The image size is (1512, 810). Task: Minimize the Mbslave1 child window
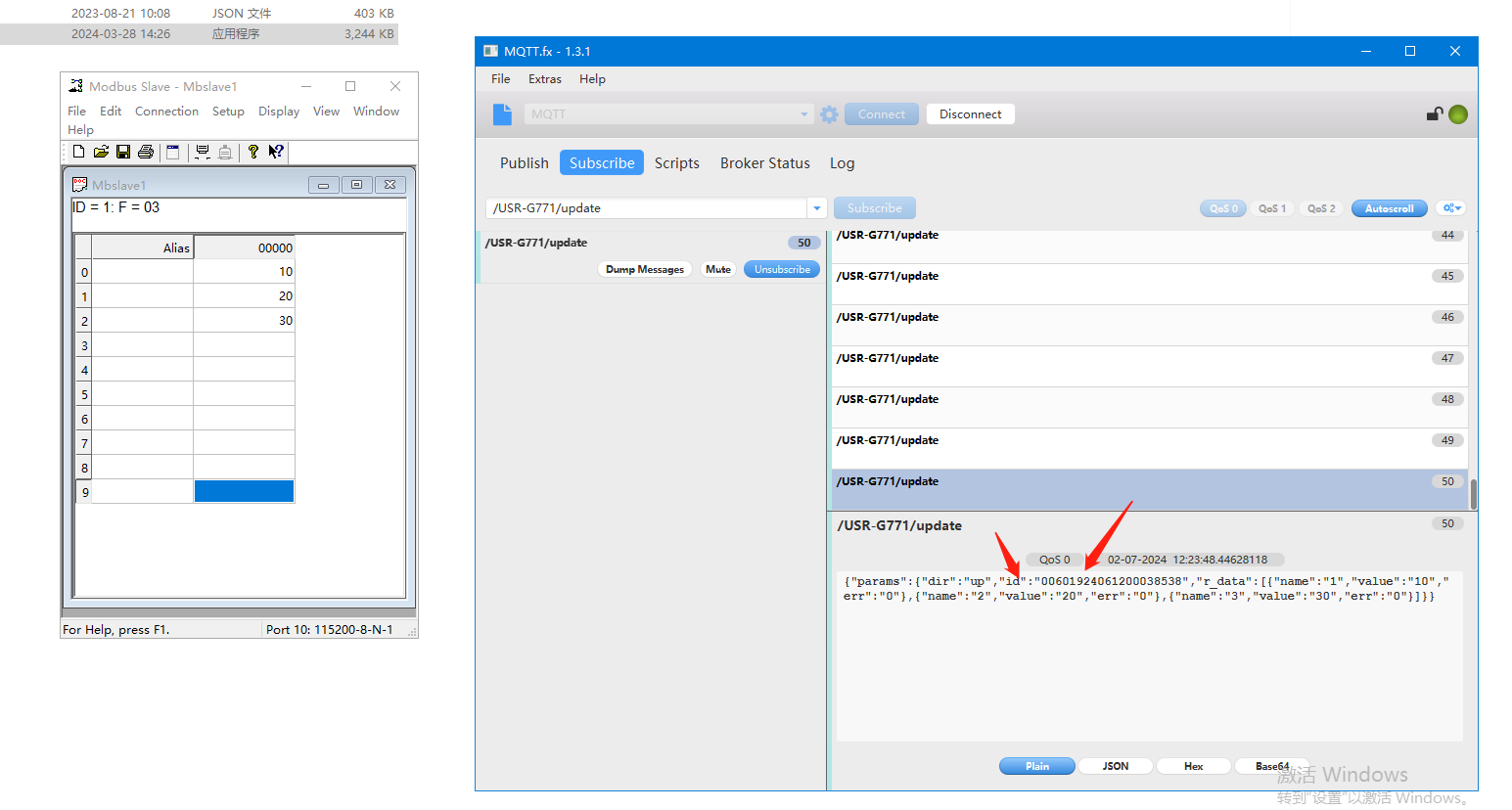pos(323,185)
